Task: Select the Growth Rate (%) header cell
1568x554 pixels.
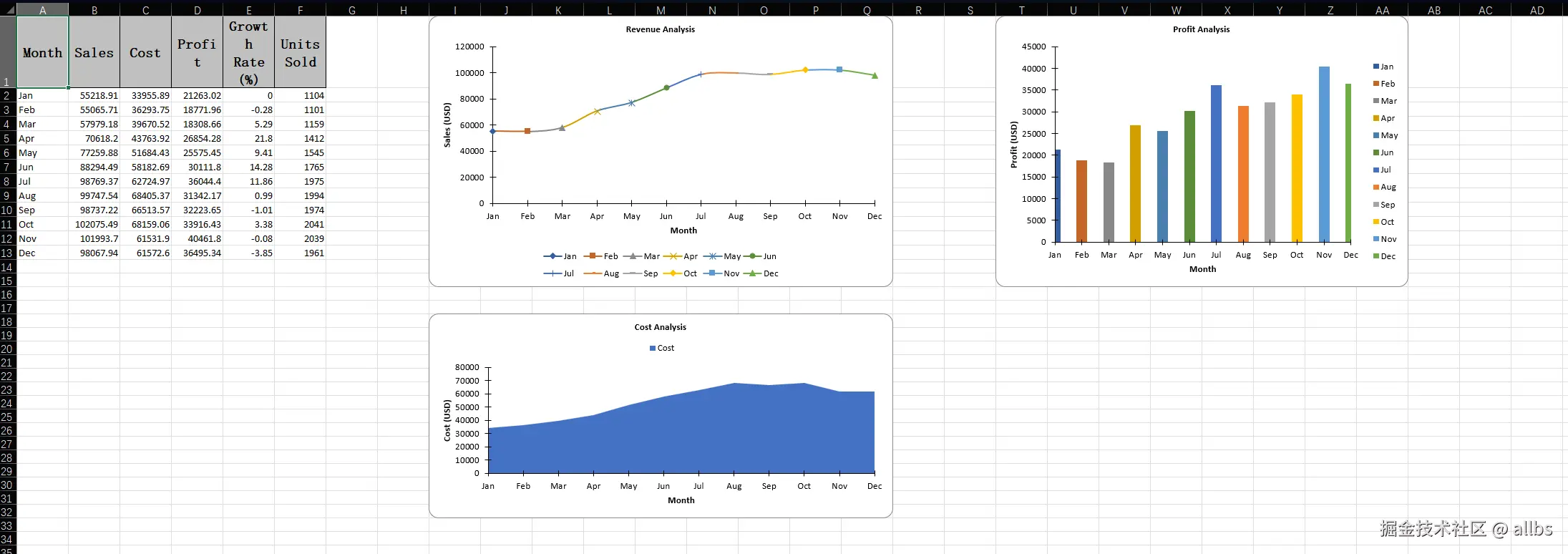Action: (x=248, y=52)
